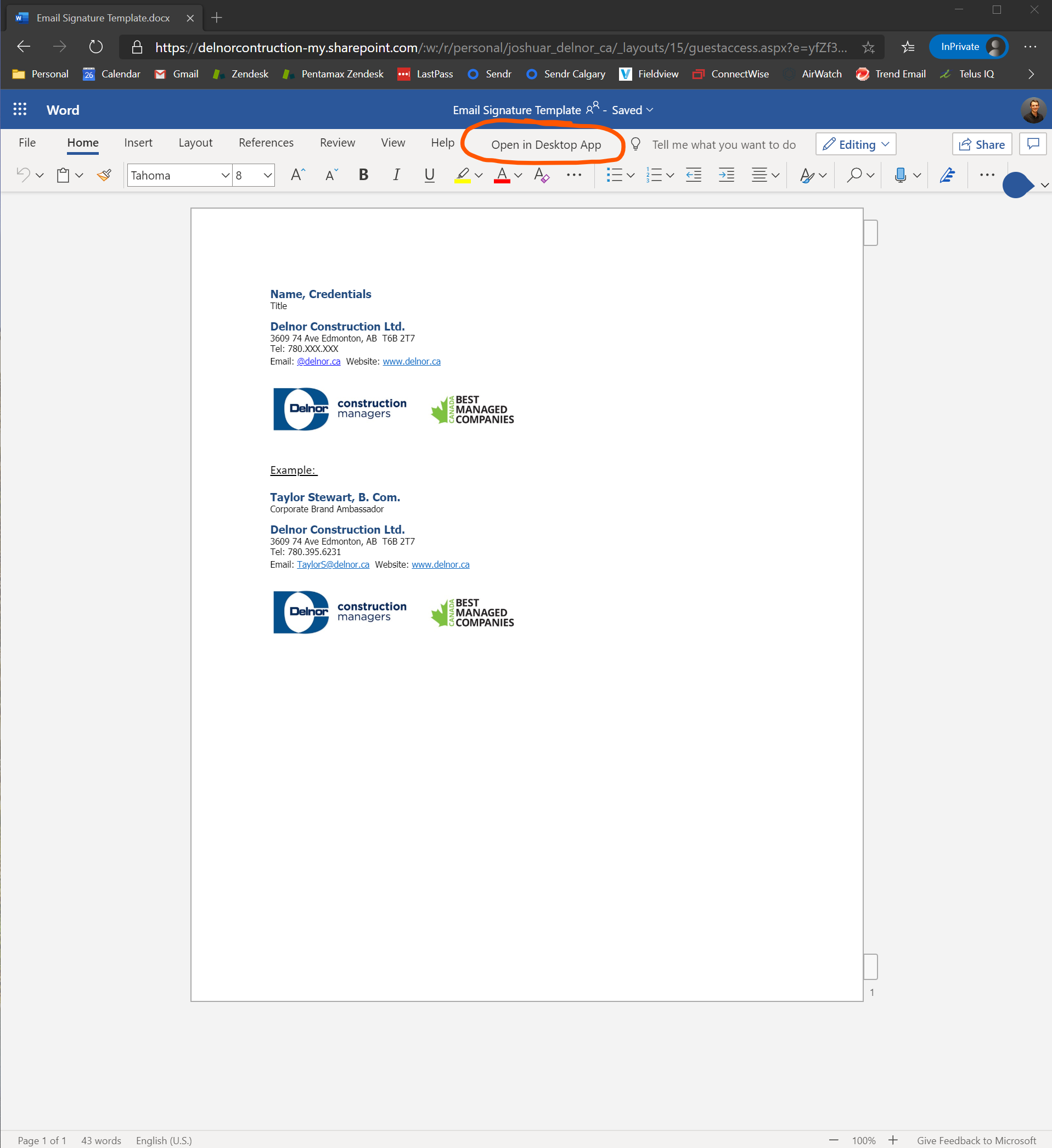Toggle underline formatting
The width and height of the screenshot is (1052, 1148).
429,175
